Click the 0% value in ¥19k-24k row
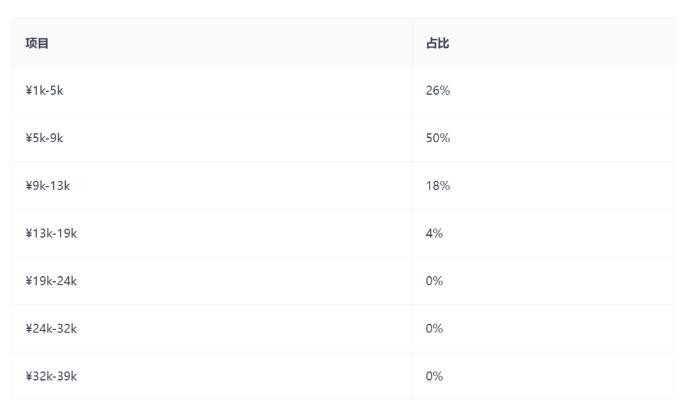Viewport: 691px width, 405px height. (x=434, y=281)
